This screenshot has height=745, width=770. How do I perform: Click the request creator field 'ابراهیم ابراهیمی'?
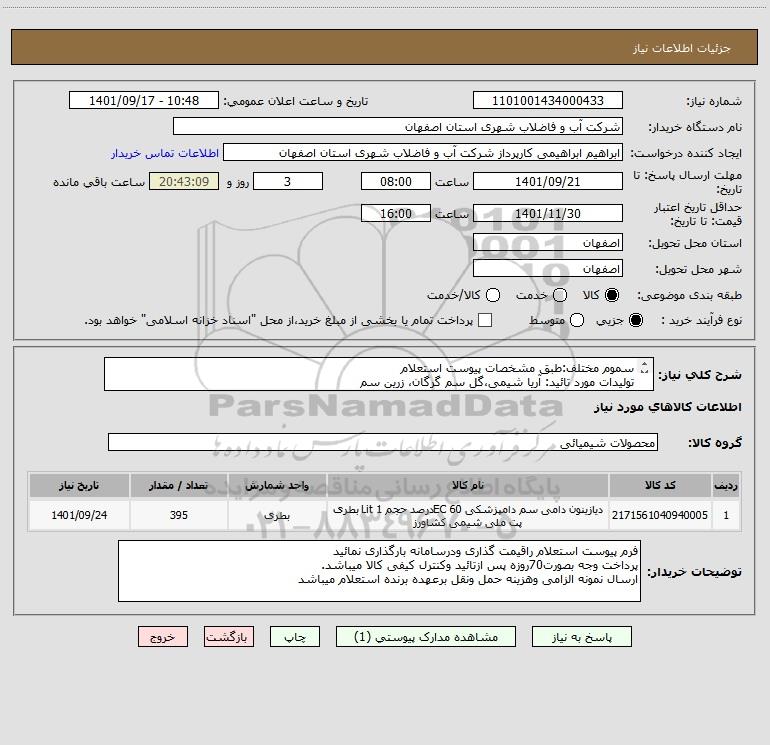(x=423, y=153)
